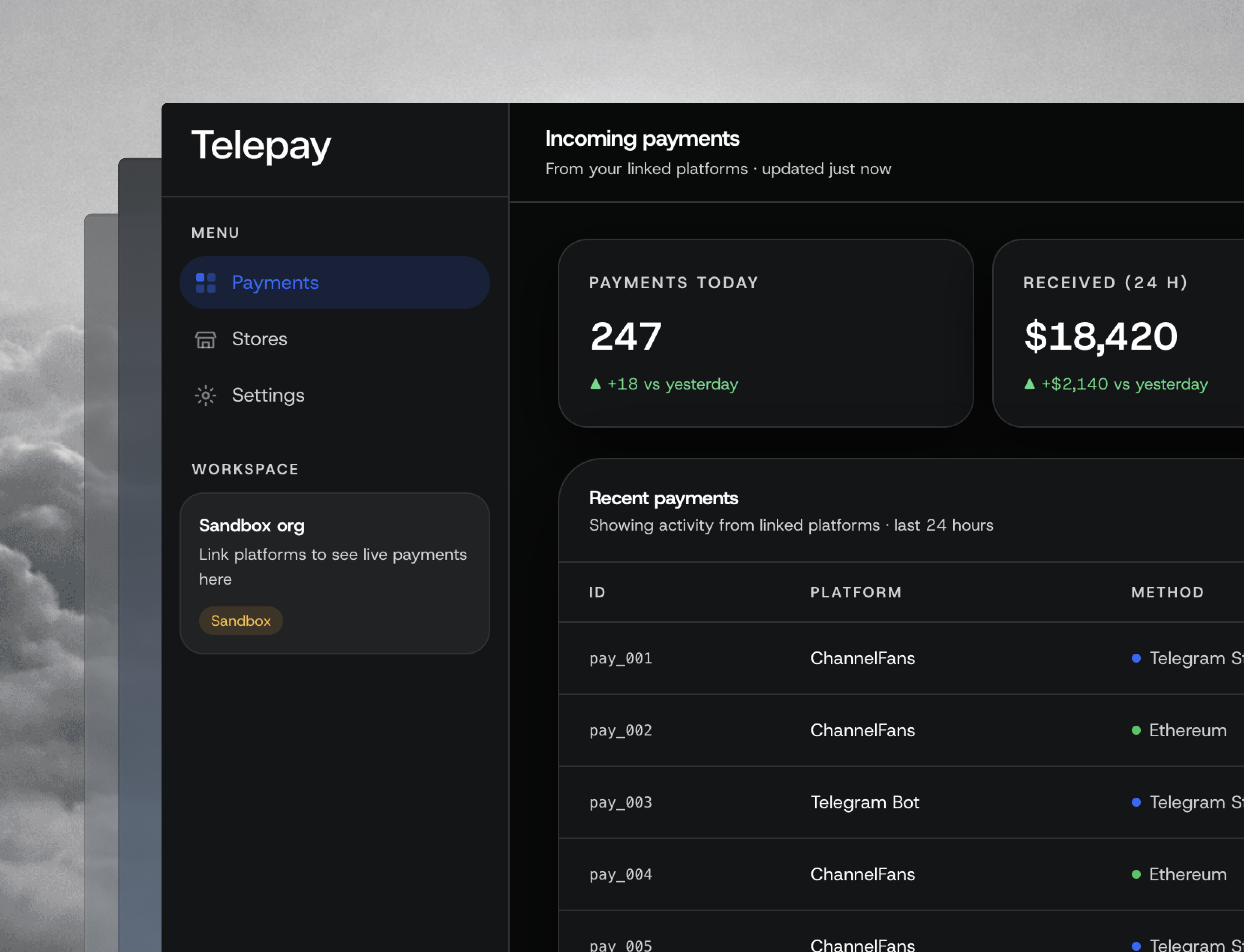
Task: Go to Settings in the sidebar
Action: tap(268, 395)
